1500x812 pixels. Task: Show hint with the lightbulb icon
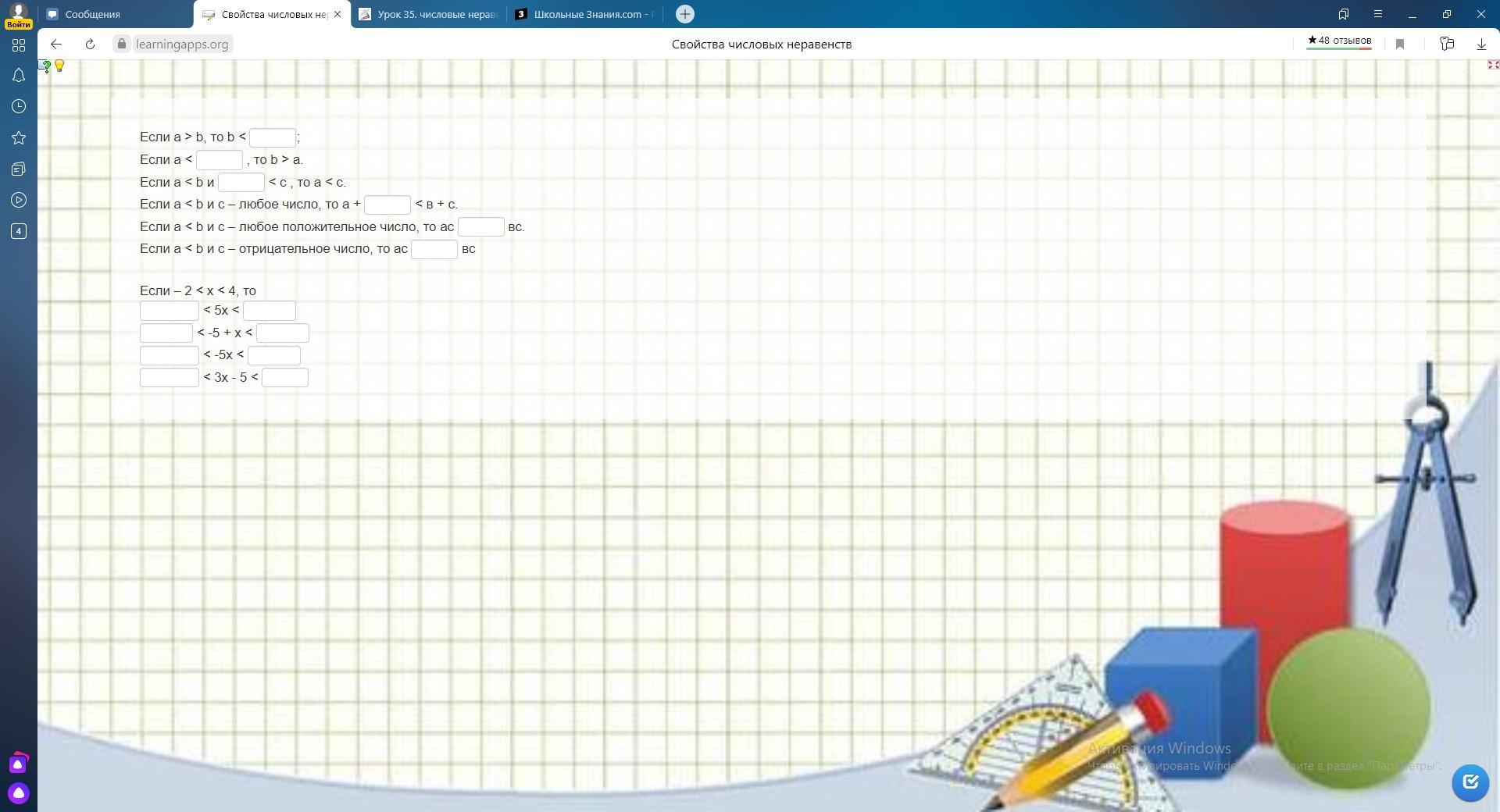59,66
